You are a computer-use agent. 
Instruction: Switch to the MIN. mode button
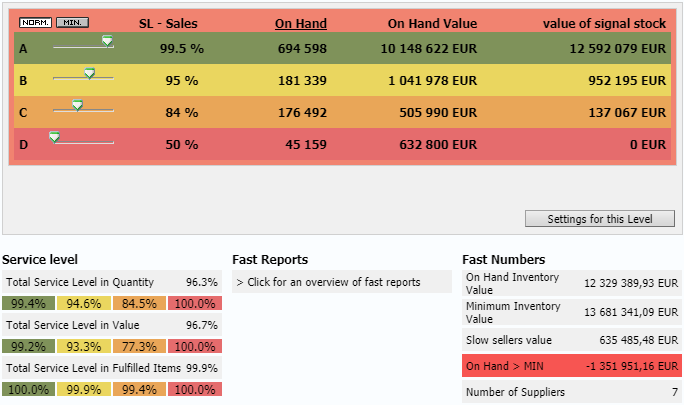tap(72, 22)
